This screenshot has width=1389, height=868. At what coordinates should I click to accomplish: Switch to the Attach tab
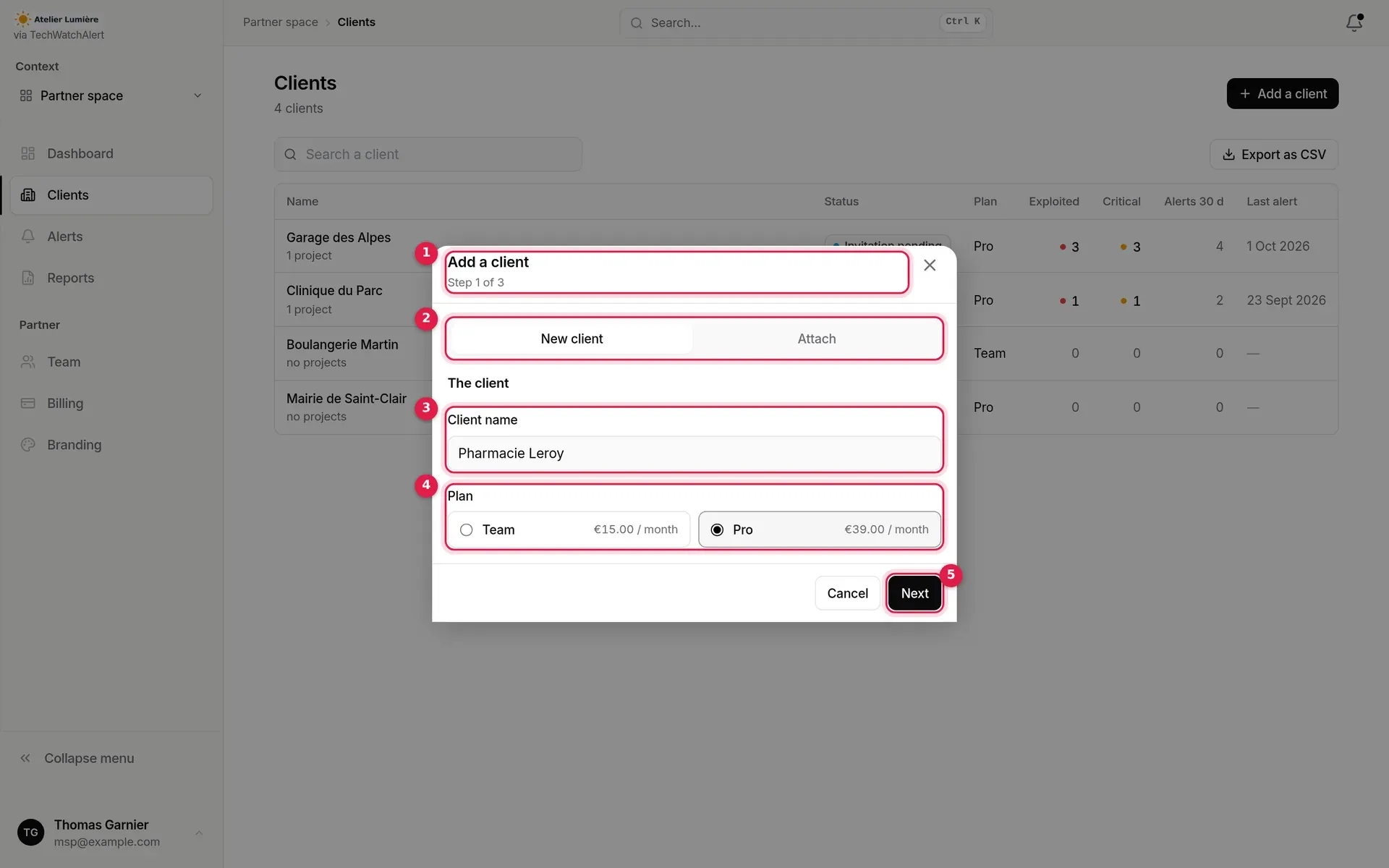[x=816, y=339]
